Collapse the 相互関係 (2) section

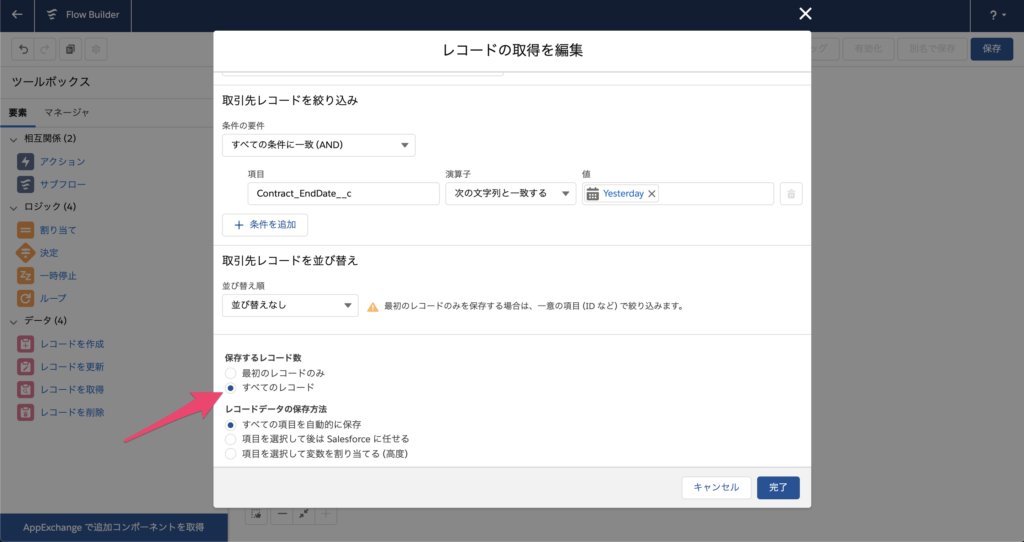tap(14, 139)
